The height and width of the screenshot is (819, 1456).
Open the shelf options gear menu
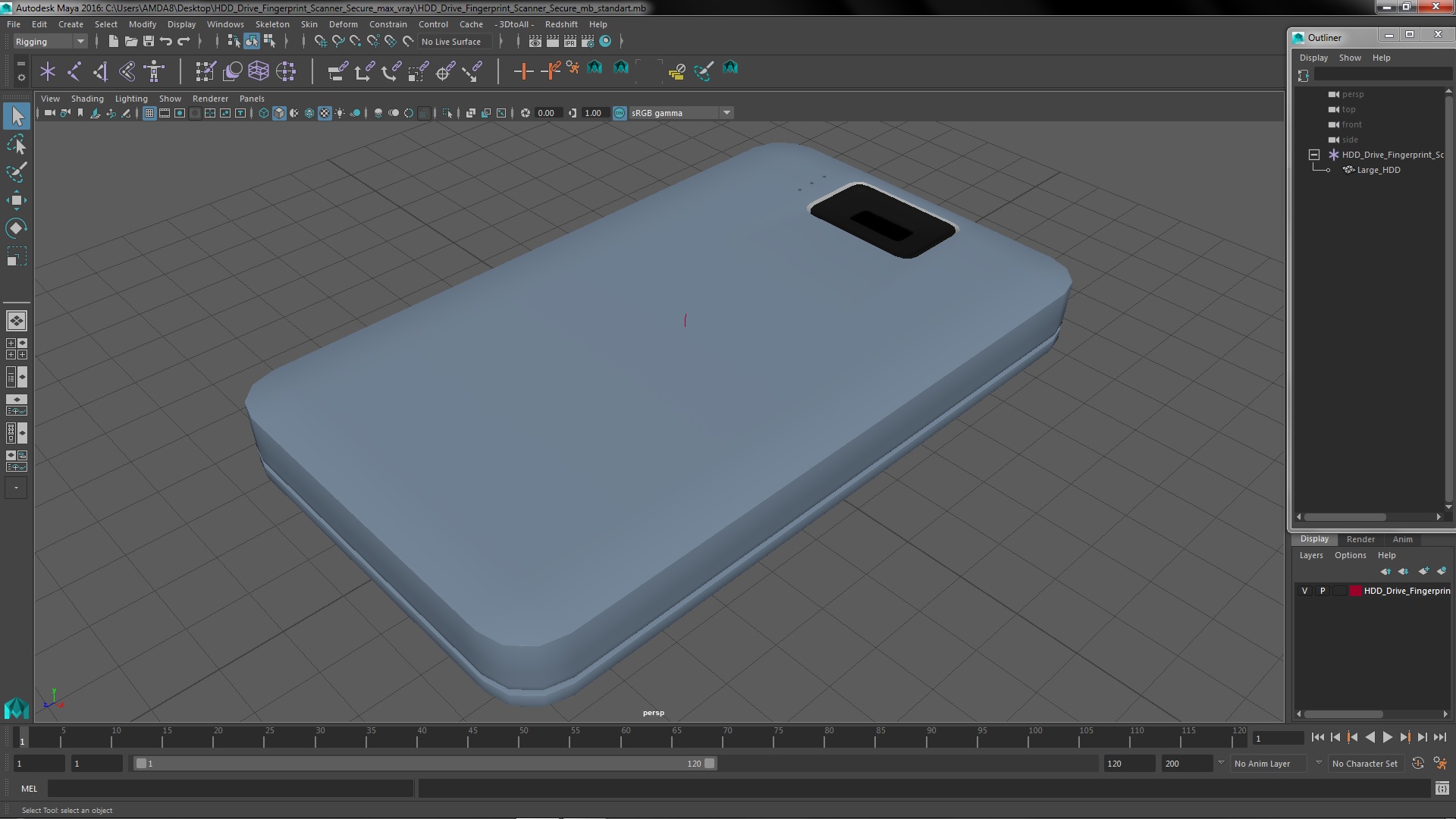click(21, 77)
